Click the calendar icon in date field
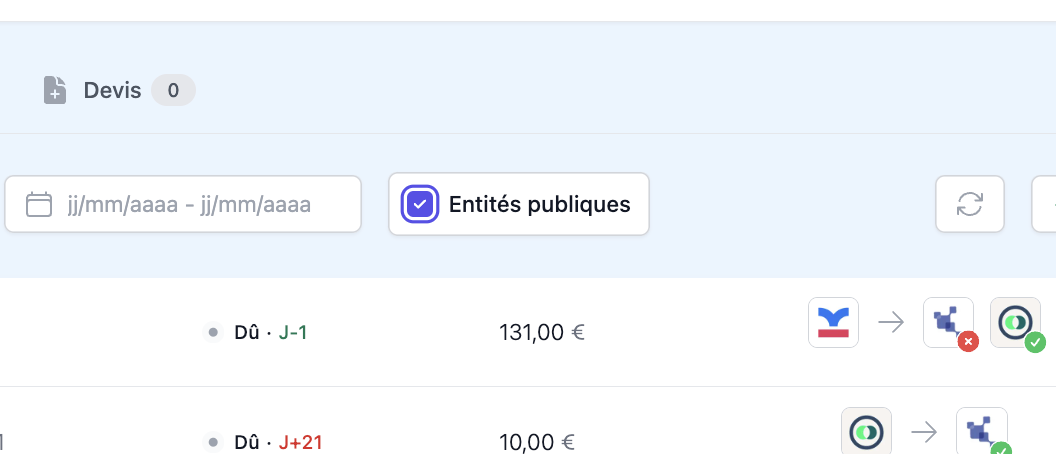This screenshot has height=454, width=1056. point(39,204)
